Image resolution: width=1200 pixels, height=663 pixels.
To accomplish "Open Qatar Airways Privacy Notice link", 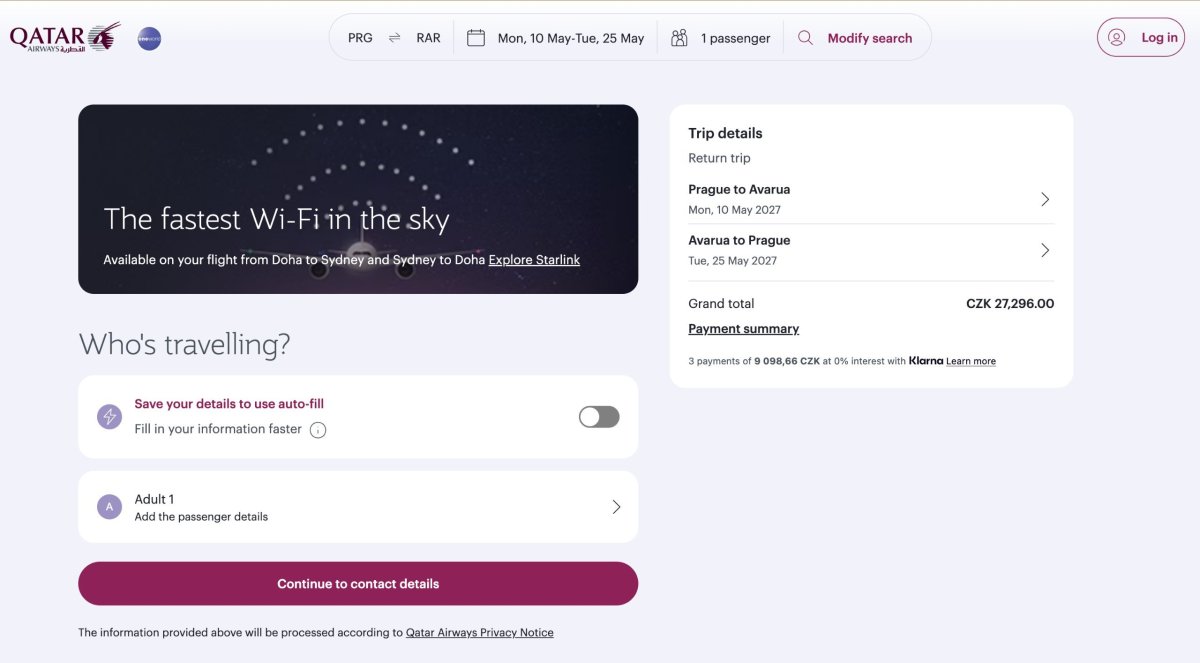I will pyautogui.click(x=480, y=633).
